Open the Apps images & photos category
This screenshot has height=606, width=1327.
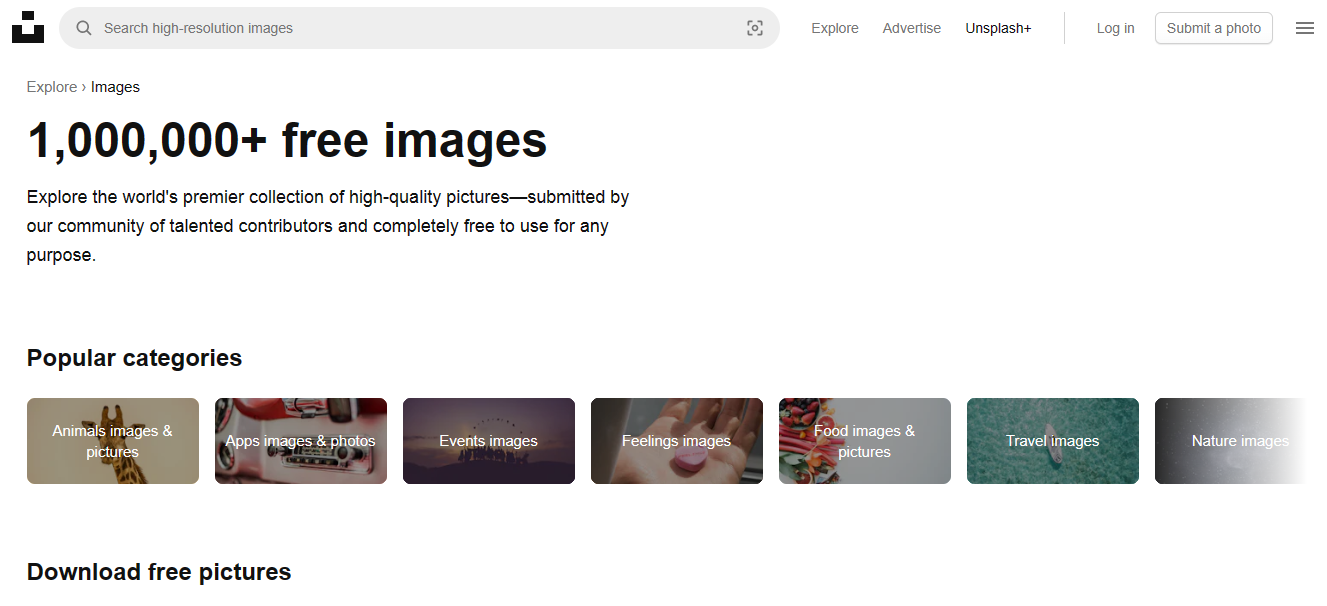[300, 441]
